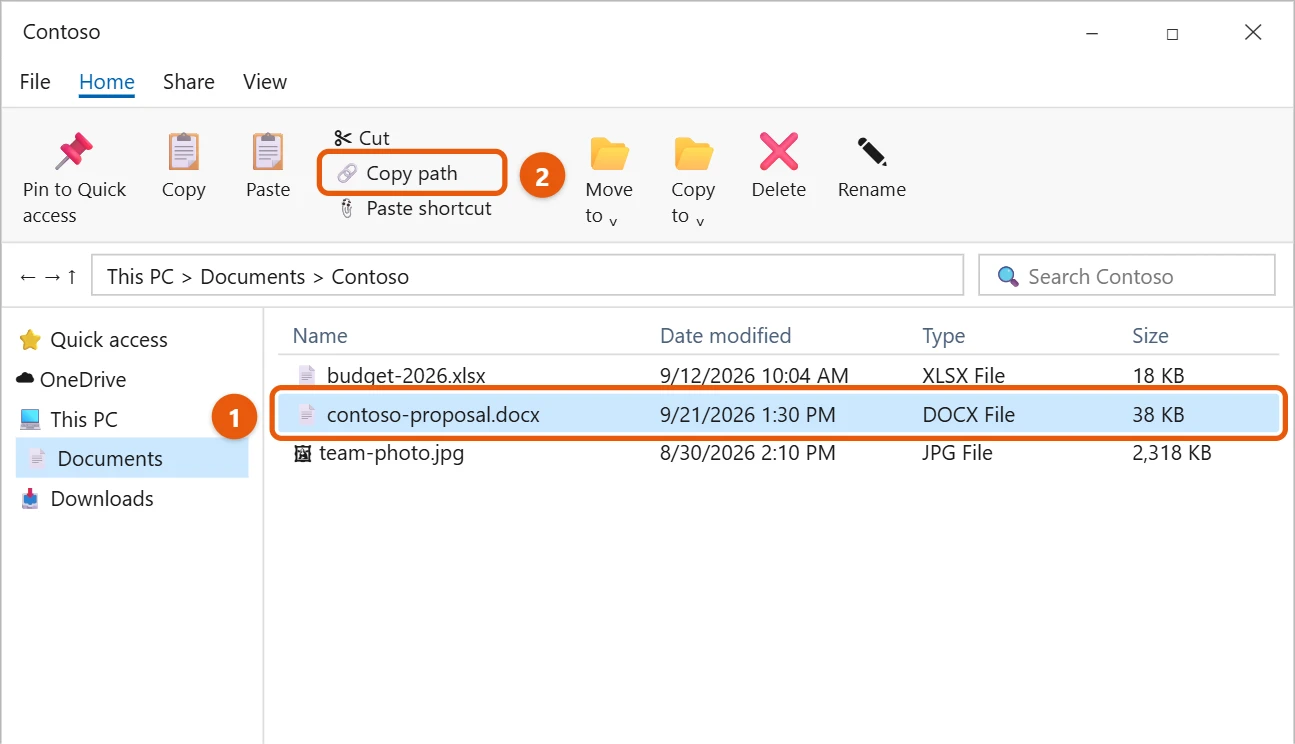
Task: Switch to the Home ribbon tab
Action: click(x=107, y=82)
